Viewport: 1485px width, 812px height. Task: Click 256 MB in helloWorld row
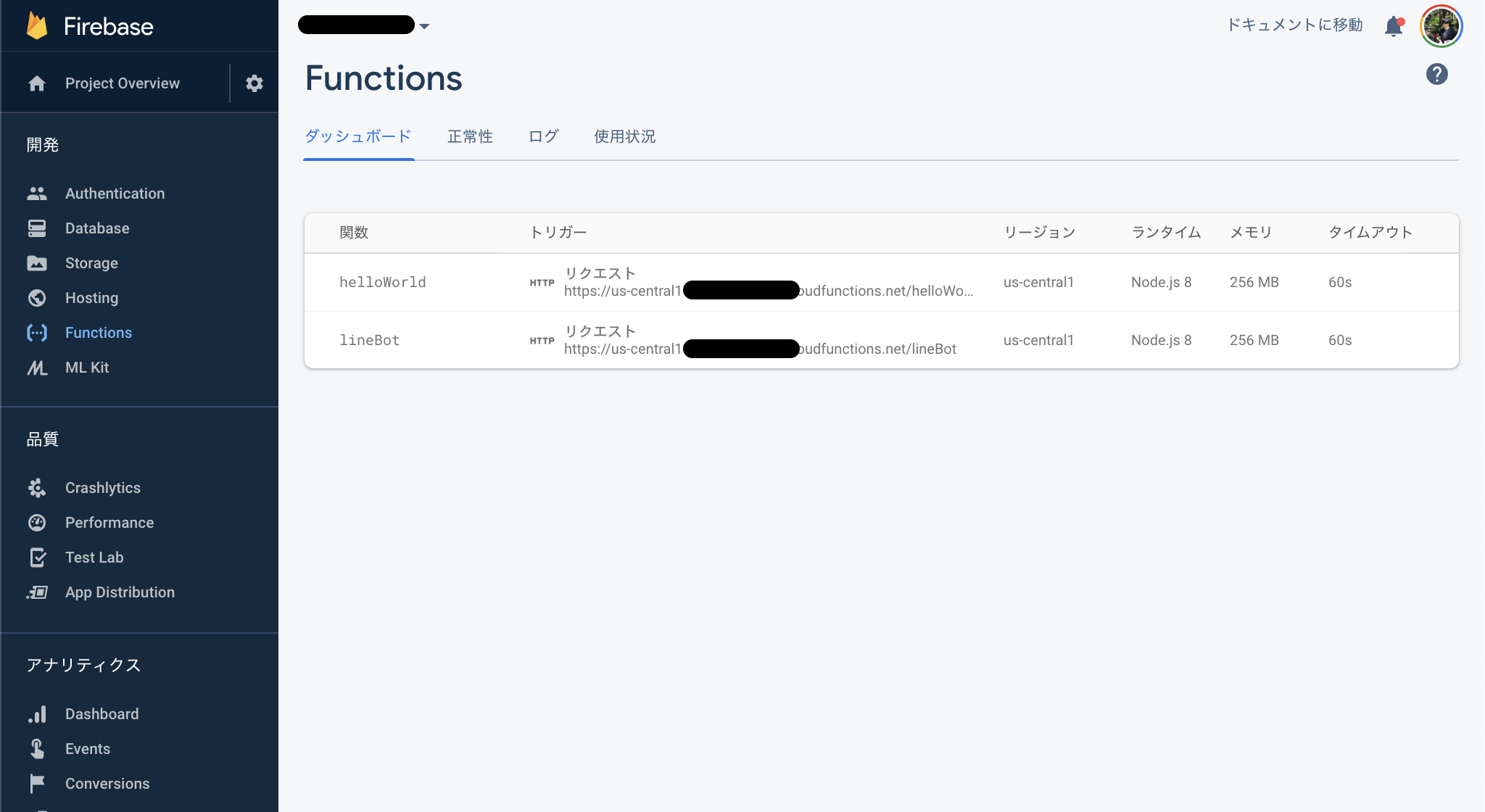pos(1254,283)
